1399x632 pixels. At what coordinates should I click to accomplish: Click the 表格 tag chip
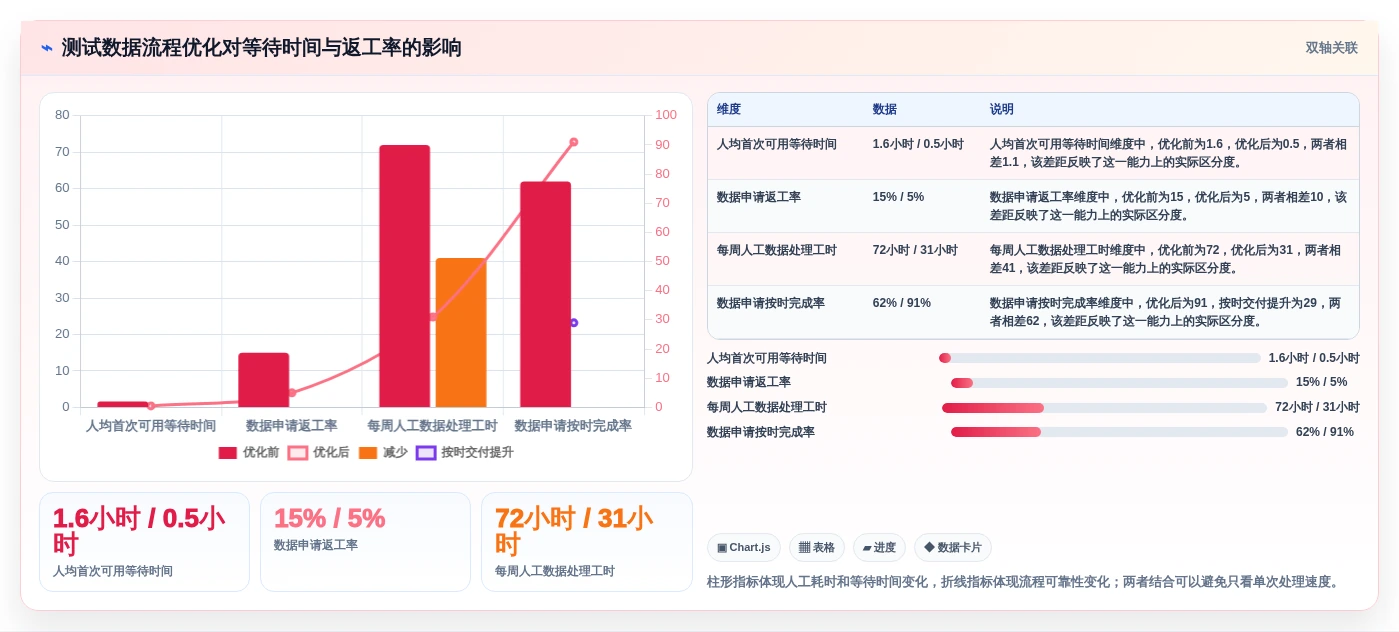[x=817, y=547]
